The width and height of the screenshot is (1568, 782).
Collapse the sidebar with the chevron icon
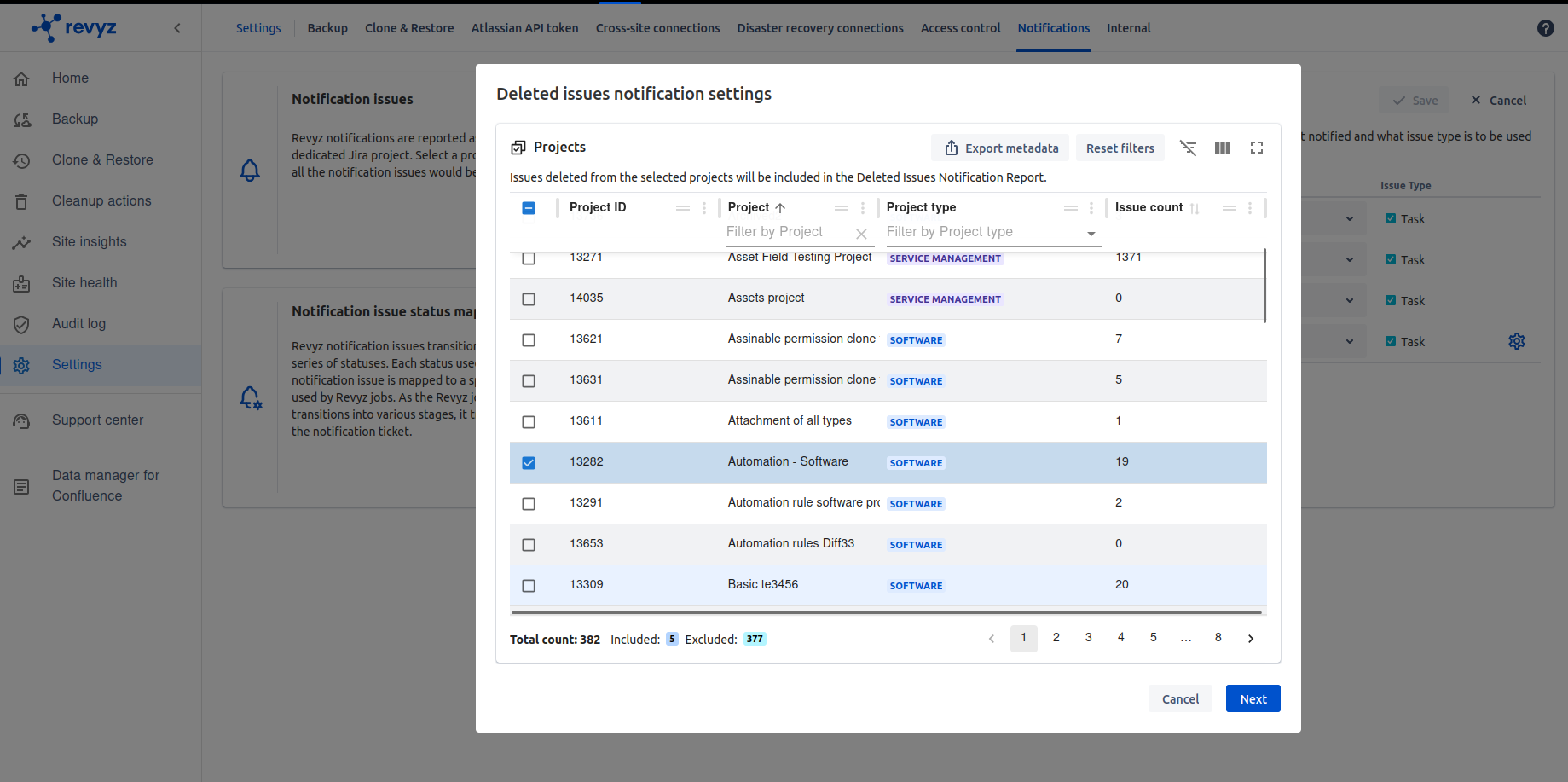[177, 28]
